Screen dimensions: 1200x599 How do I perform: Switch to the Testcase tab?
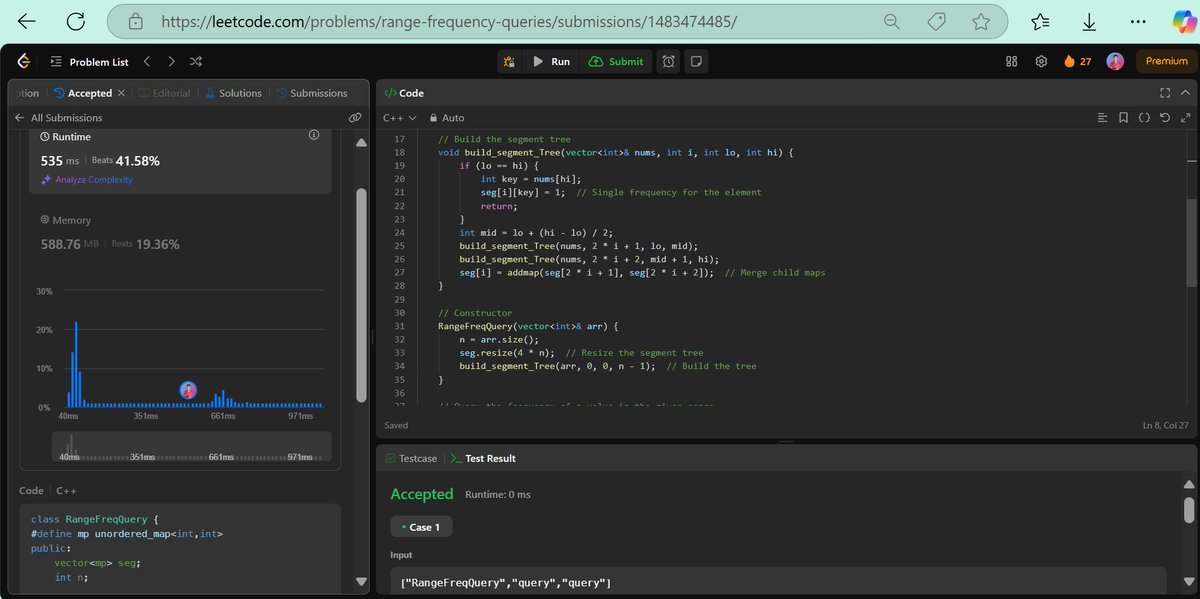(x=411, y=458)
